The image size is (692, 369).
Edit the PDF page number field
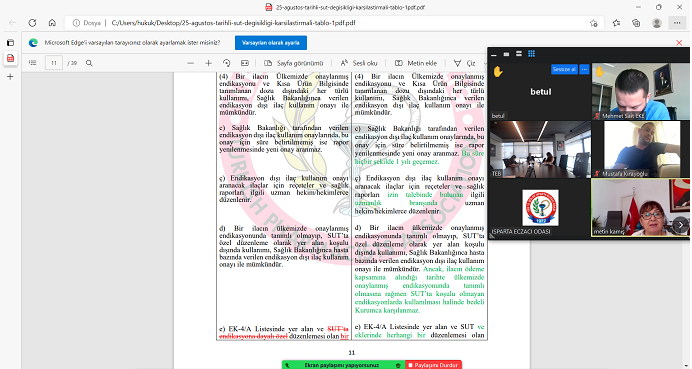[x=54, y=63]
